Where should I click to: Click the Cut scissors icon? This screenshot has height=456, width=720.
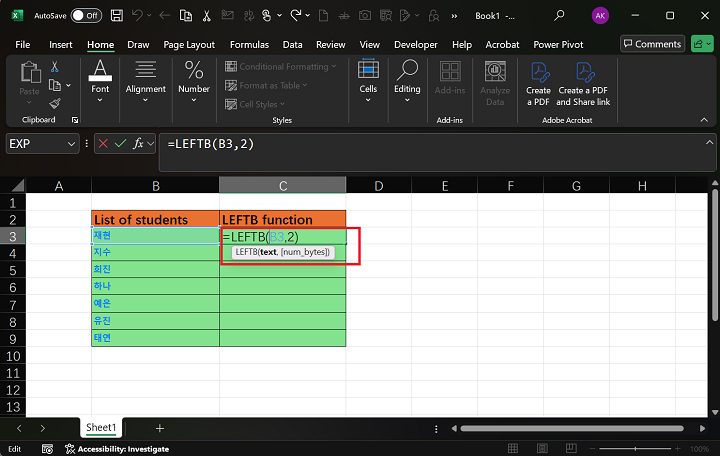tap(55, 66)
